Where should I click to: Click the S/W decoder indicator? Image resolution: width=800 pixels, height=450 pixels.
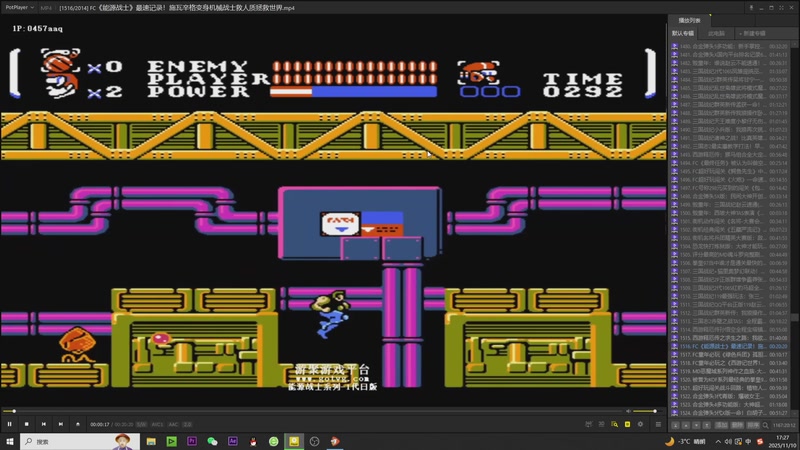(141, 424)
